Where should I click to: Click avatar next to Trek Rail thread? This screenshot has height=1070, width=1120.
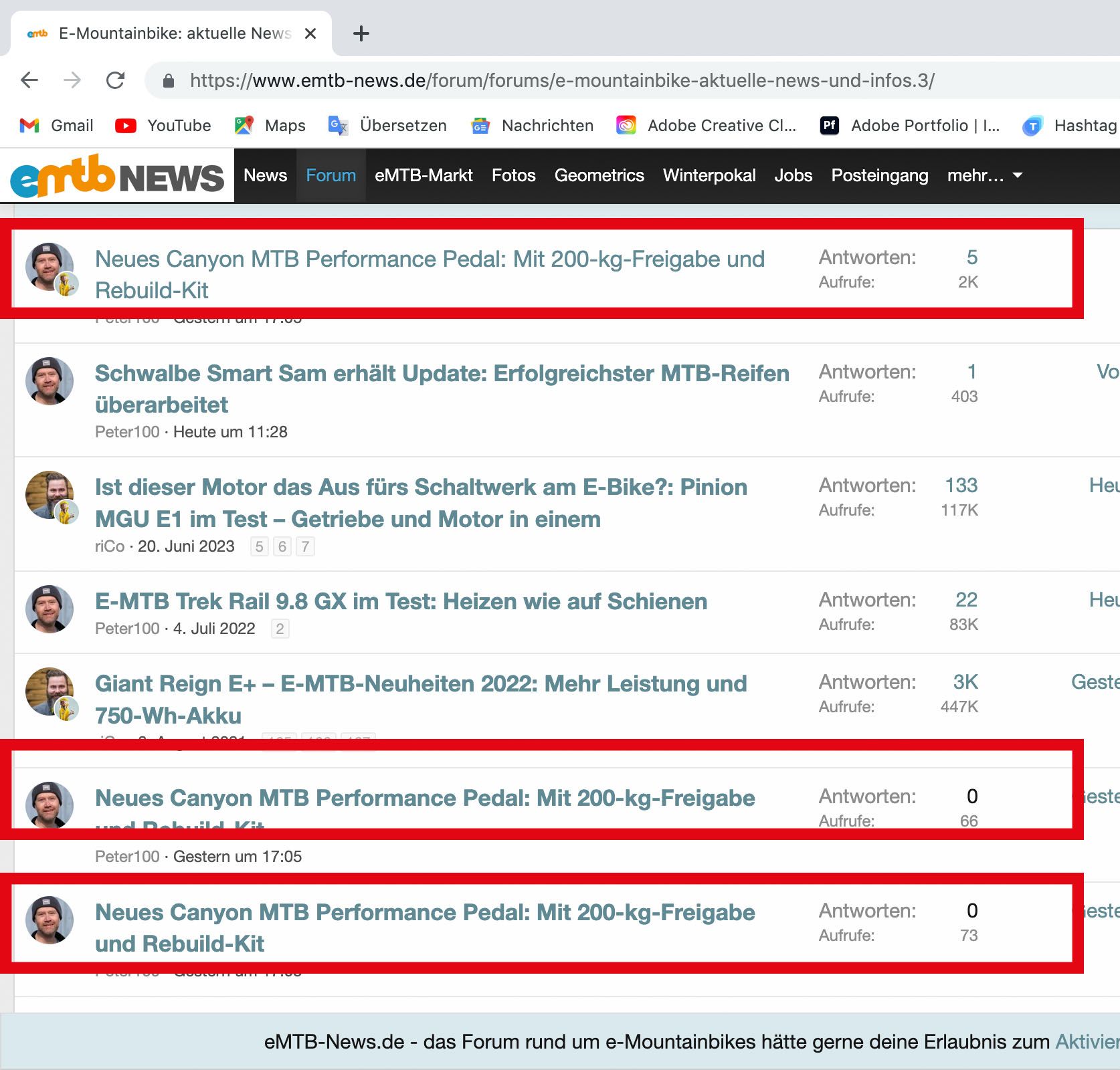(50, 609)
